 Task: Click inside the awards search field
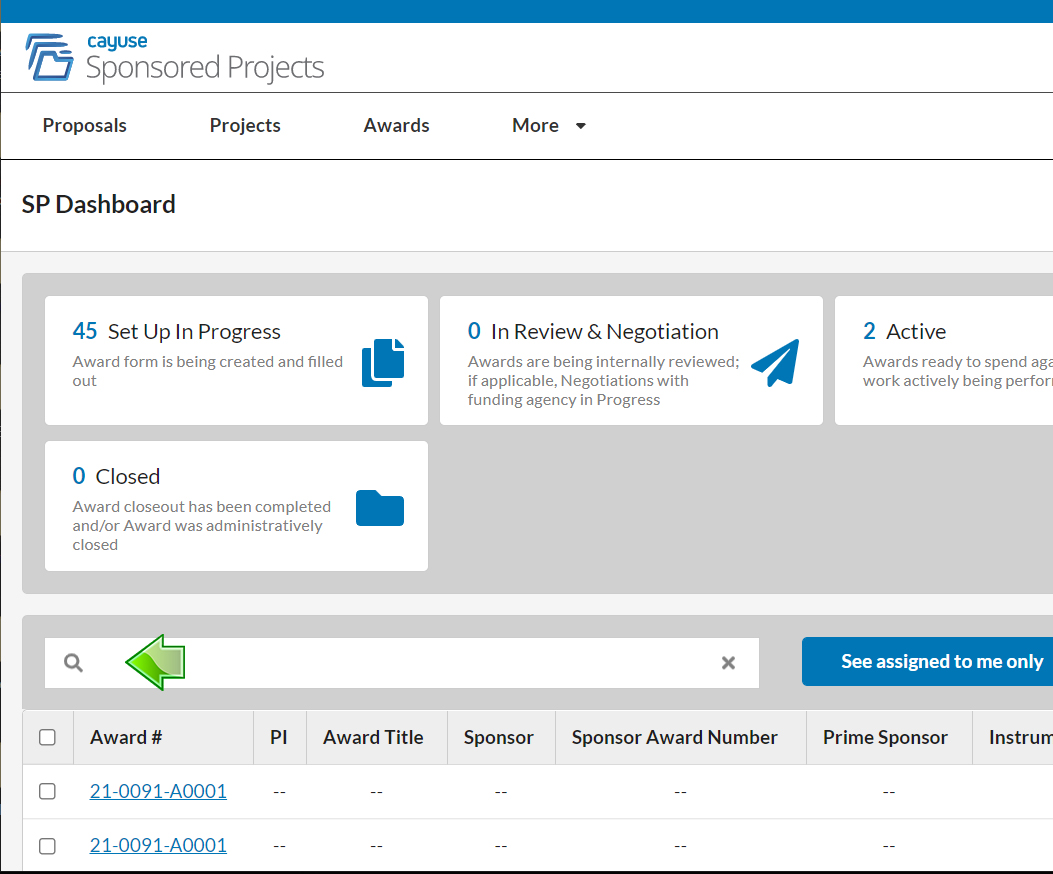[402, 663]
